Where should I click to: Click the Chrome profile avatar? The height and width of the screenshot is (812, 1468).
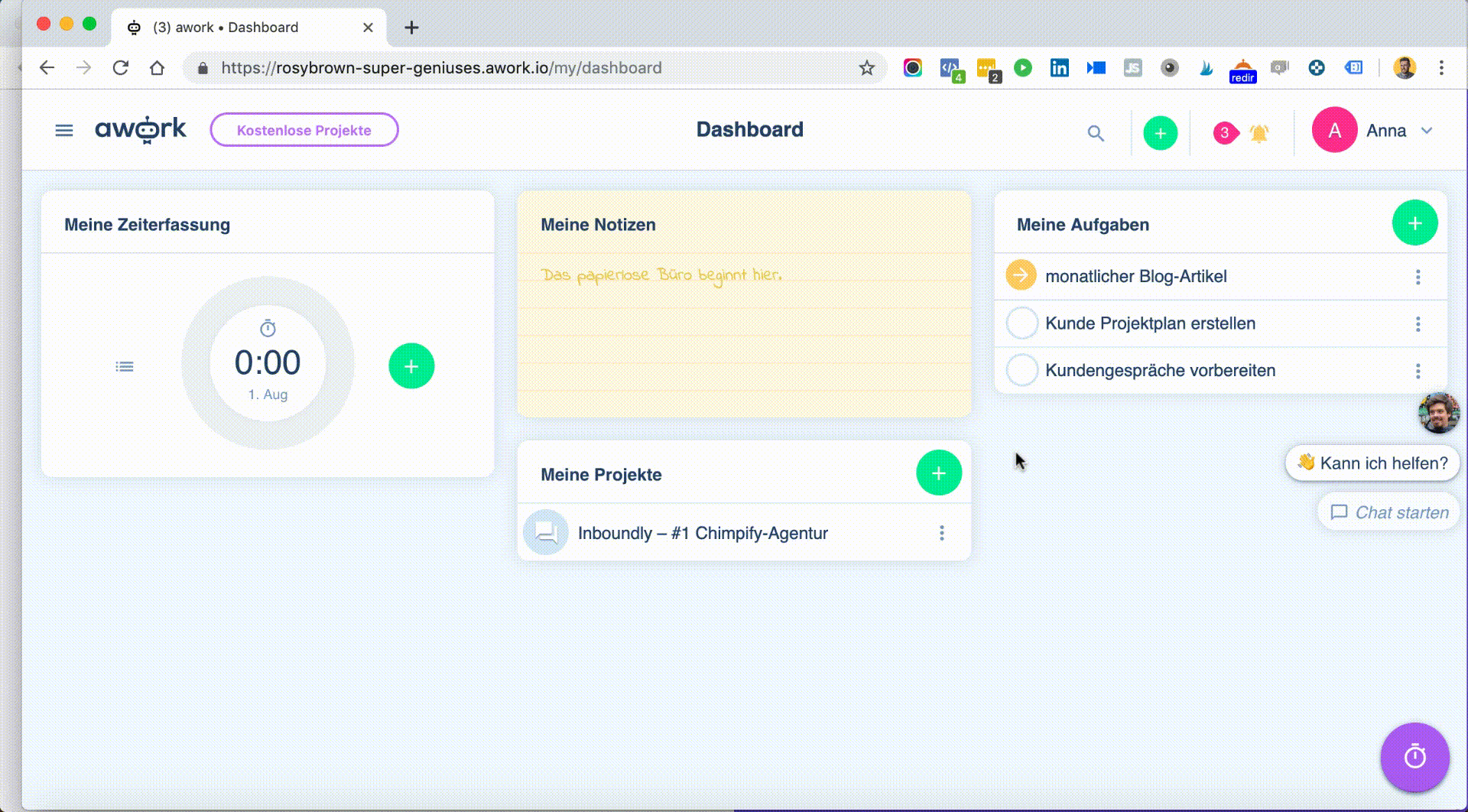click(x=1405, y=68)
